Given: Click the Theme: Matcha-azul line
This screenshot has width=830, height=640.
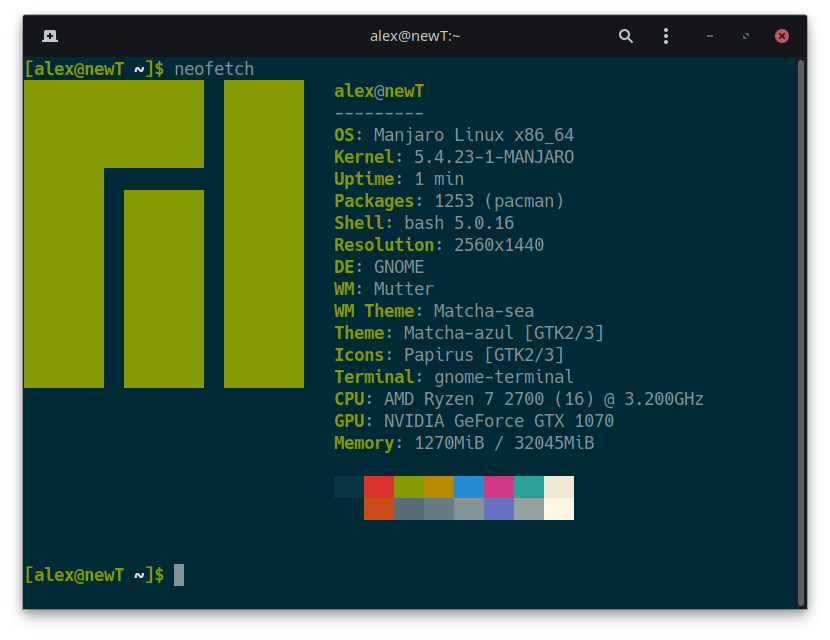Looking at the screenshot, I should click(x=469, y=333).
